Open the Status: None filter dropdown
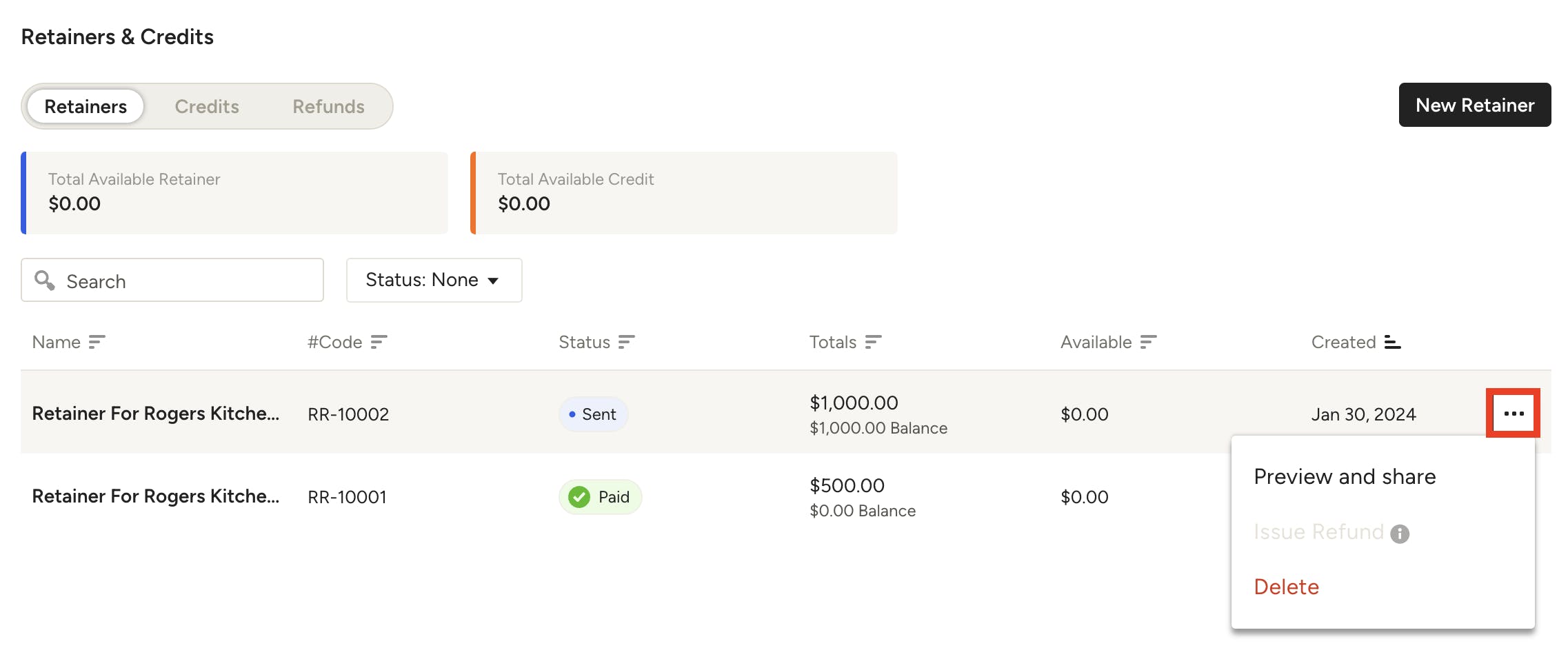Viewport: 1568px width, 659px height. click(x=434, y=280)
